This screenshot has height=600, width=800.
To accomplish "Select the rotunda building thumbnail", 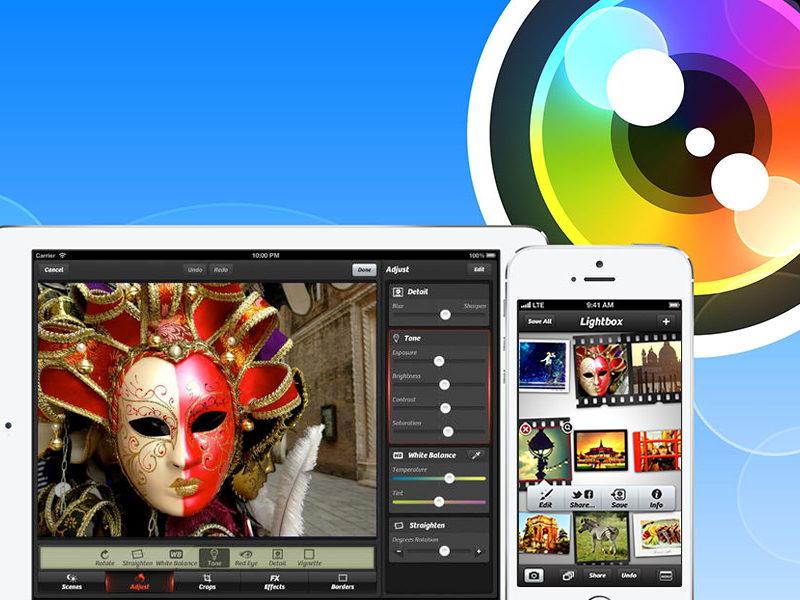I will point(544,534).
